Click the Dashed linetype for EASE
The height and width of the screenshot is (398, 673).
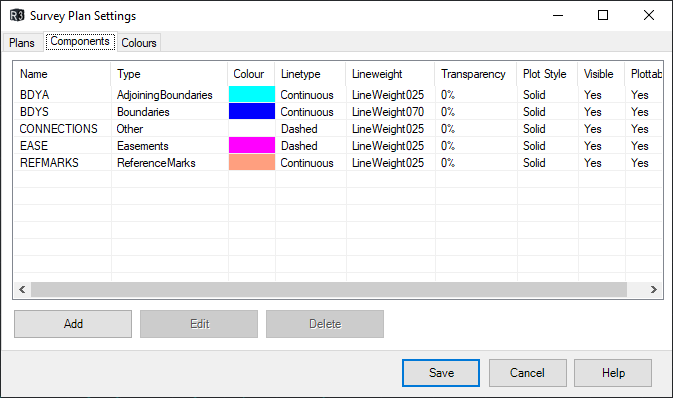pos(299,146)
